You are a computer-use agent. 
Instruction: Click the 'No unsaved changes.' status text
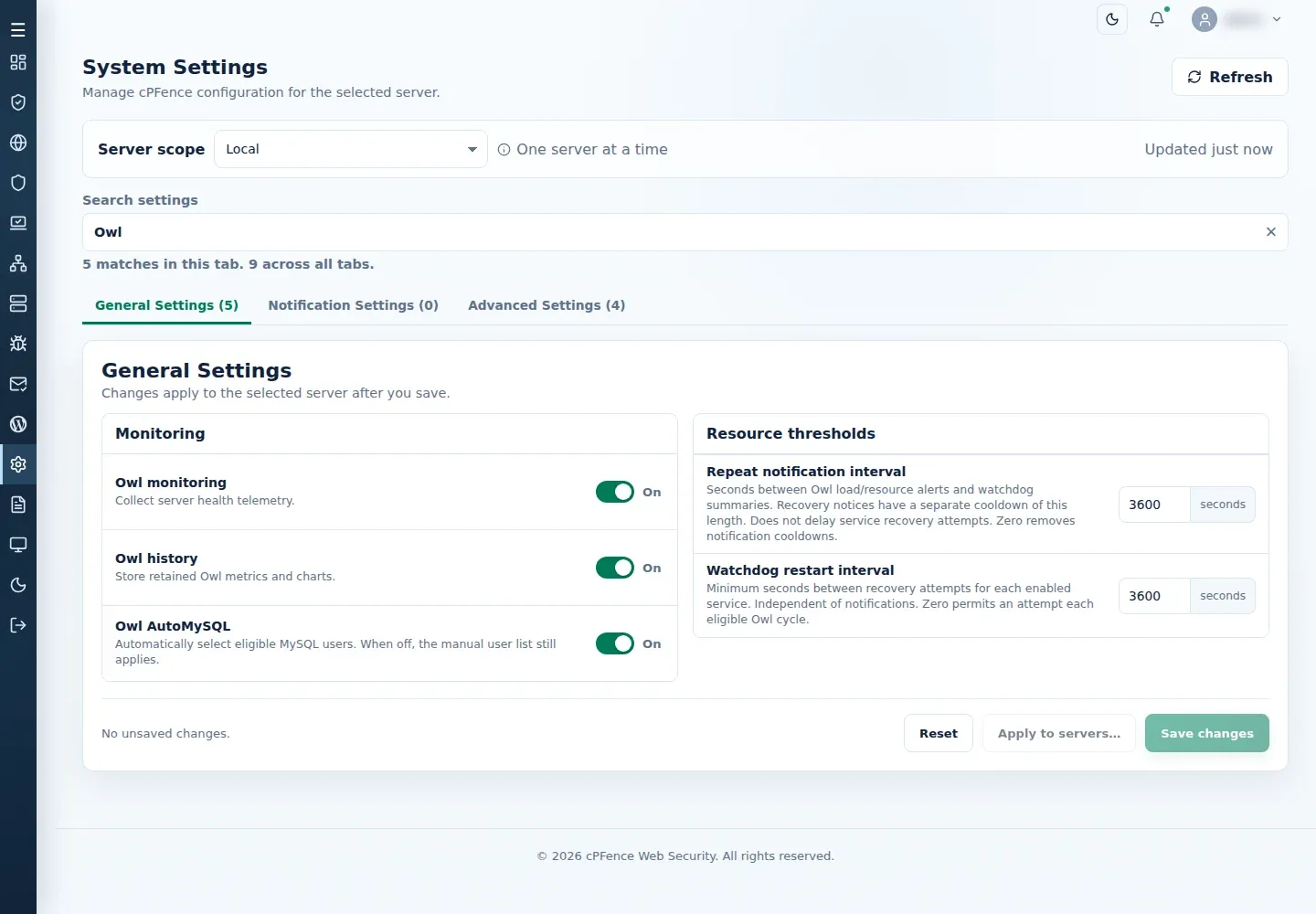coord(165,733)
